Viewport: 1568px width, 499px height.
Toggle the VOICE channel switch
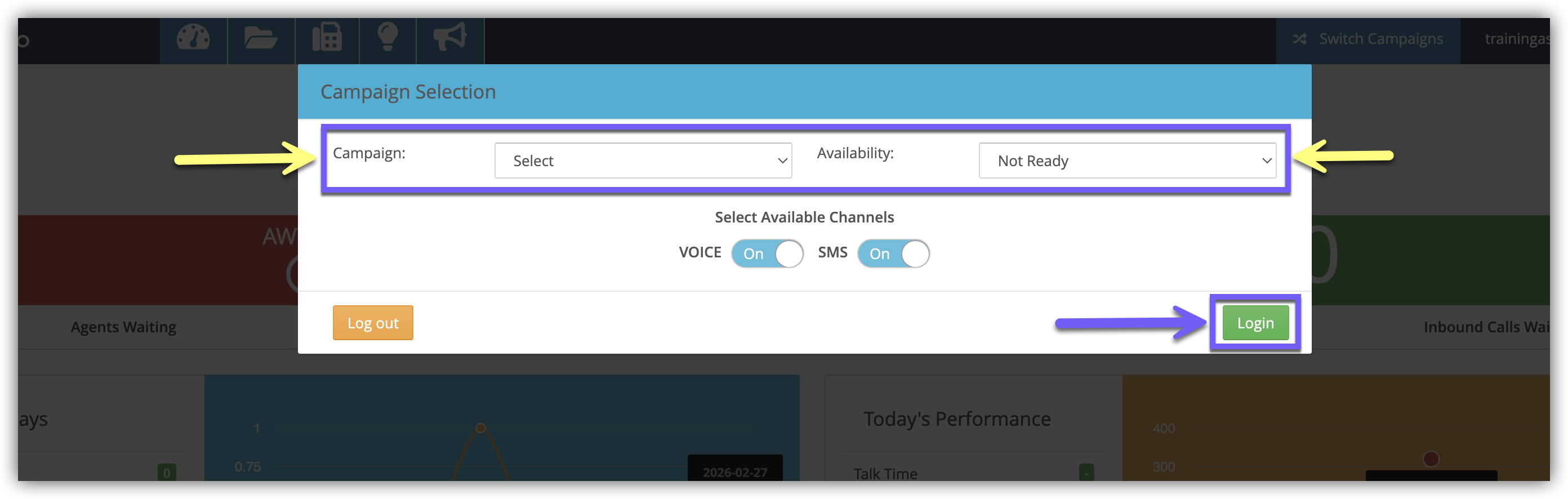pos(767,254)
